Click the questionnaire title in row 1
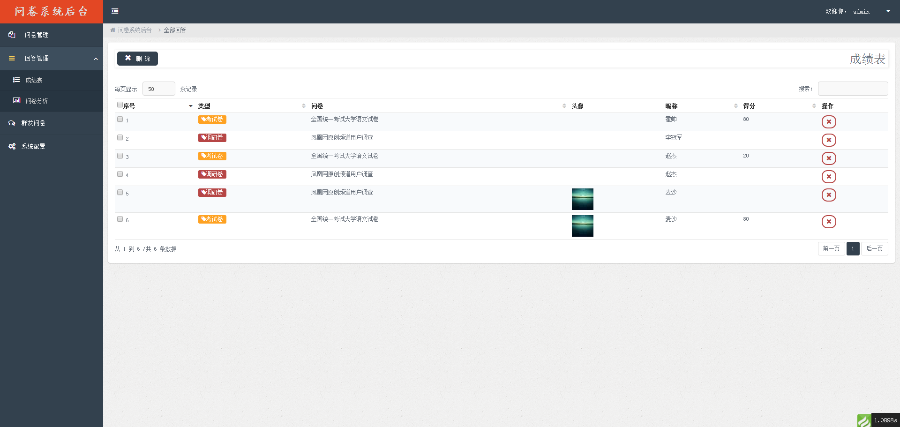The image size is (900, 427). [x=344, y=119]
